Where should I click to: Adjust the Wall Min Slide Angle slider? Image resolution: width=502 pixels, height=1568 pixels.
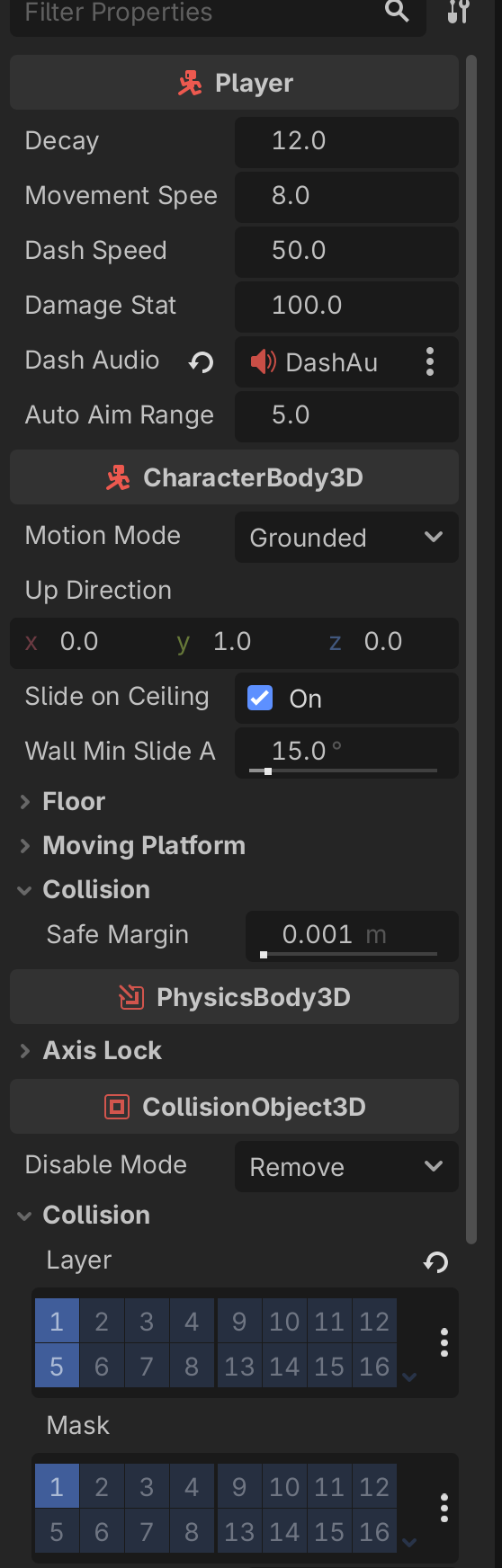[346, 771]
